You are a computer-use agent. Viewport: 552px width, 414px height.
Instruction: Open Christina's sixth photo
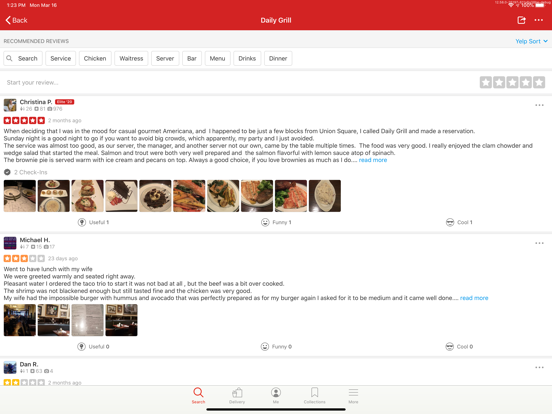(189, 196)
